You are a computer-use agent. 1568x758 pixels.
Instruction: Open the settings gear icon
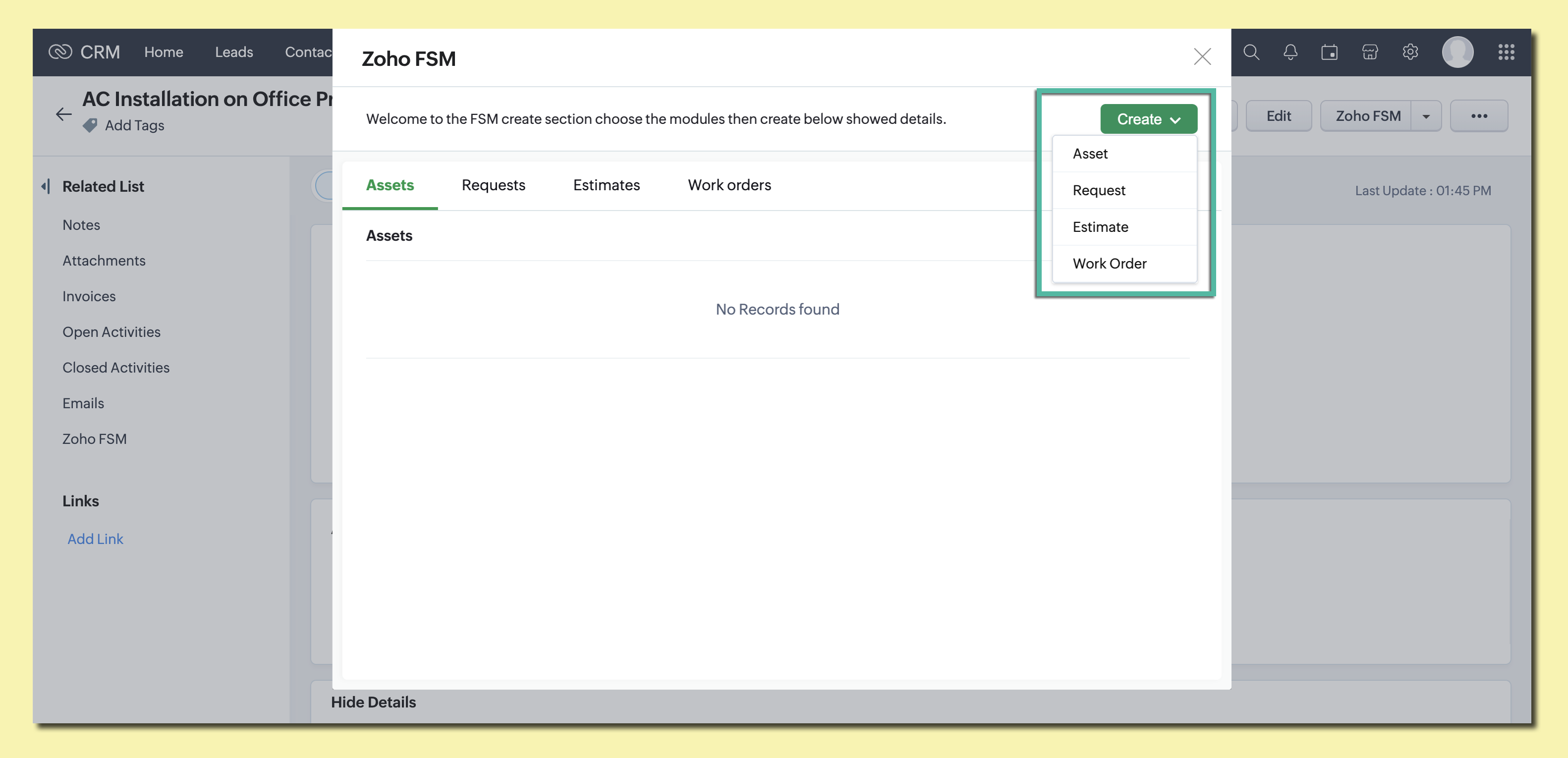[1410, 53]
